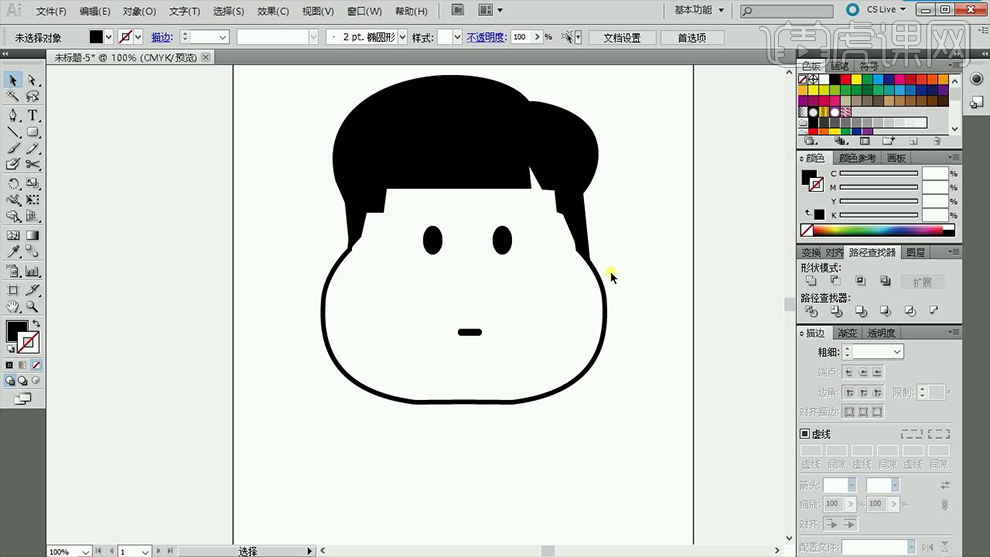Open the 粗细 stroke weight dropdown
Viewport: 990px width, 557px height.
897,352
